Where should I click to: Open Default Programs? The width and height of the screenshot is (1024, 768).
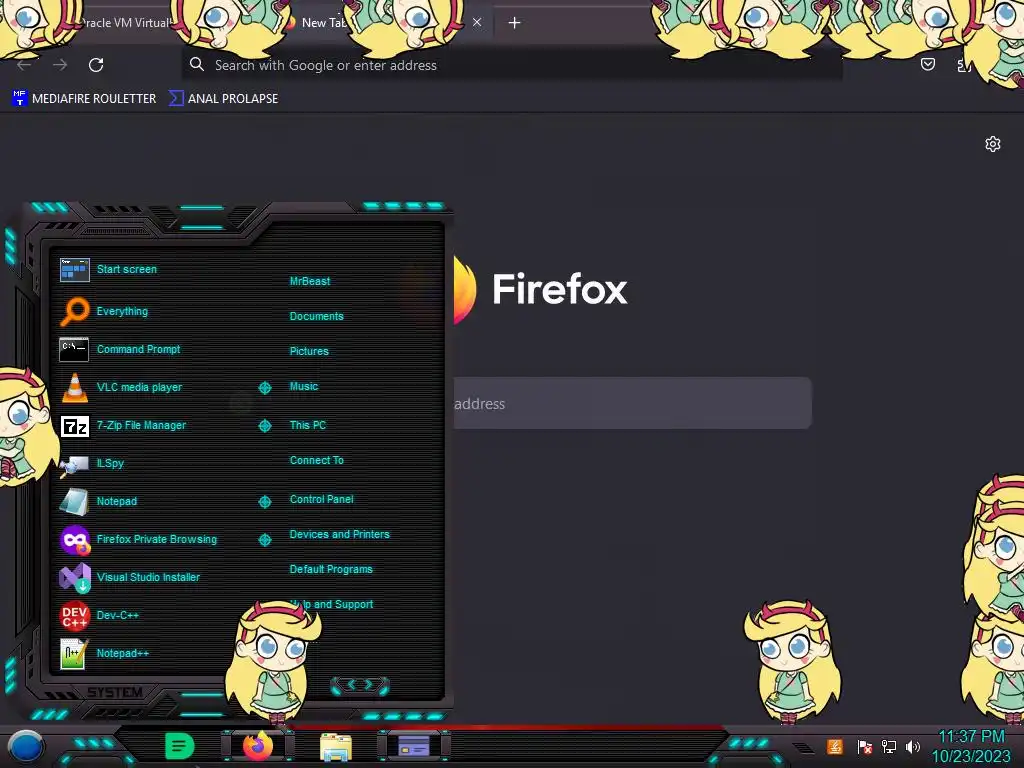point(331,569)
